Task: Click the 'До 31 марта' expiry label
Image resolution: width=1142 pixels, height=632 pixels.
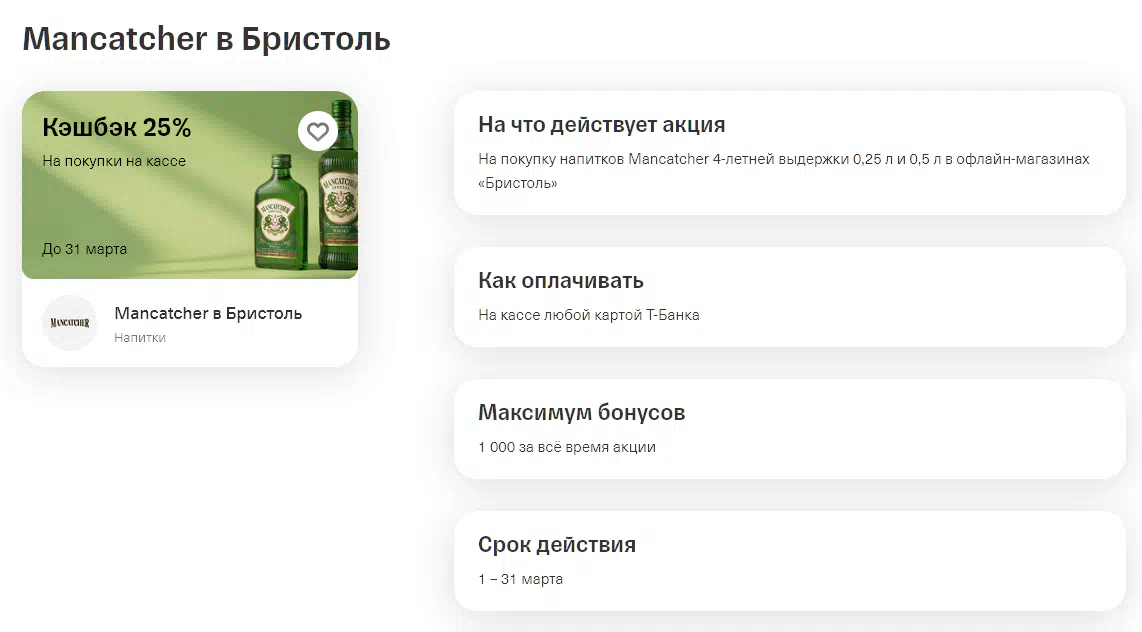Action: [84, 249]
